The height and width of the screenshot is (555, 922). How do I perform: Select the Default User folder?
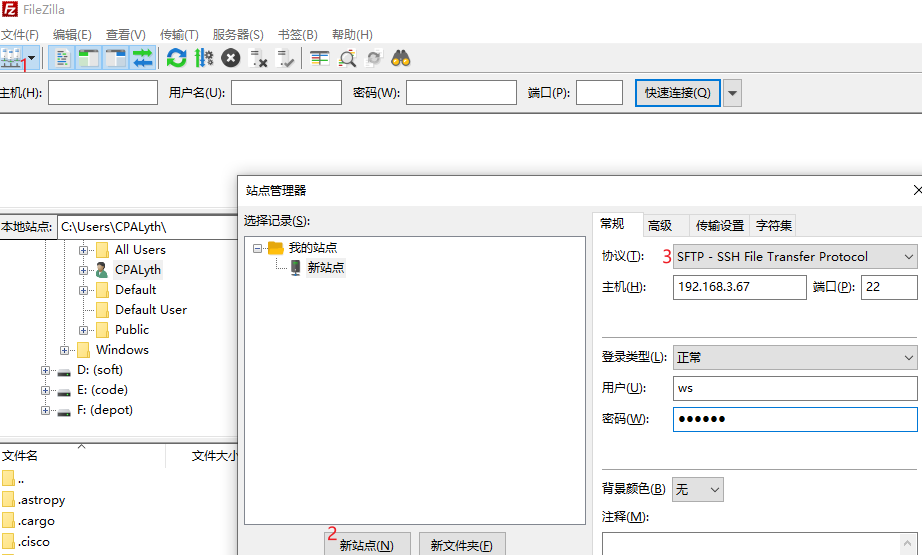point(151,310)
